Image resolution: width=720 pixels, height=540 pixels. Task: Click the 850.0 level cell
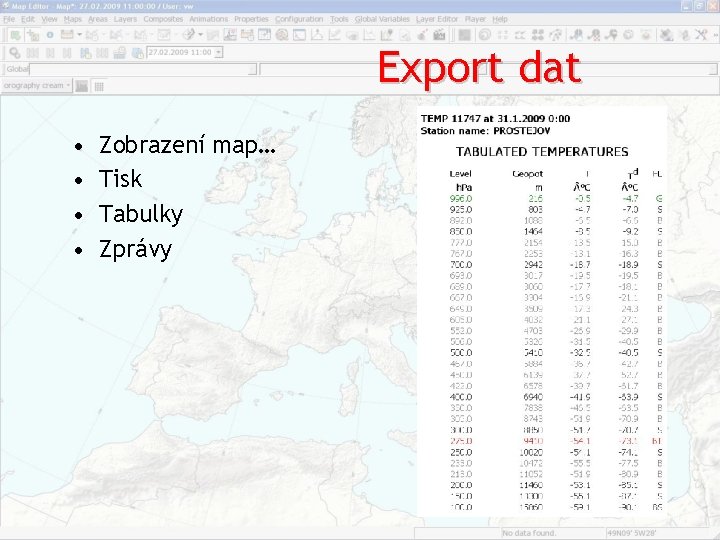click(461, 232)
